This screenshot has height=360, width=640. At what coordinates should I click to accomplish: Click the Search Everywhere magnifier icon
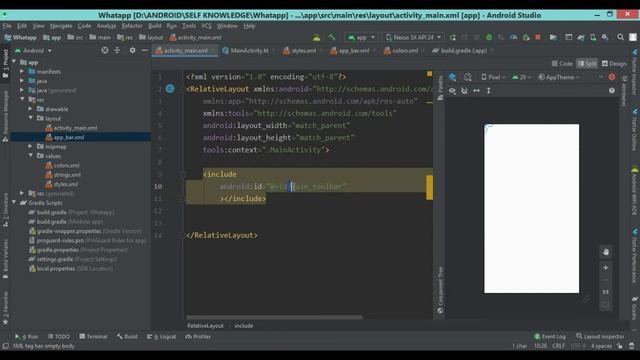(x=620, y=37)
